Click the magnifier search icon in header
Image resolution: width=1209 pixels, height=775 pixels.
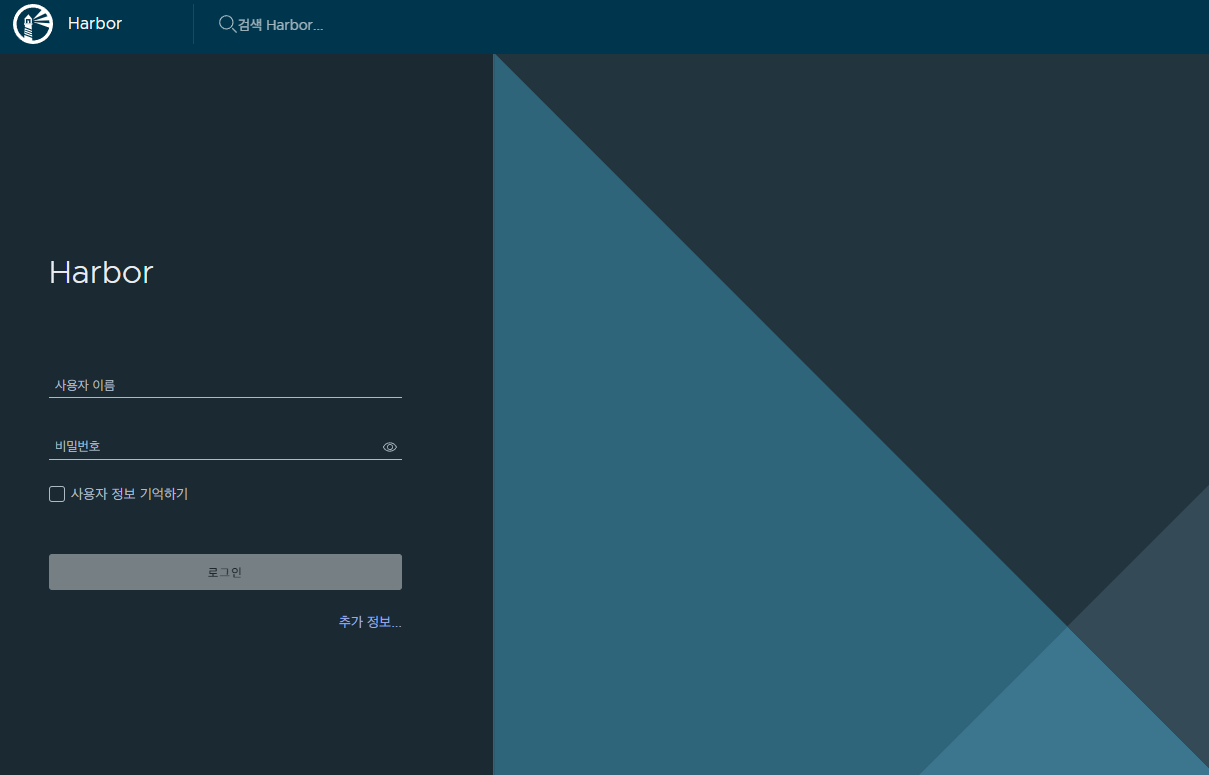(227, 24)
